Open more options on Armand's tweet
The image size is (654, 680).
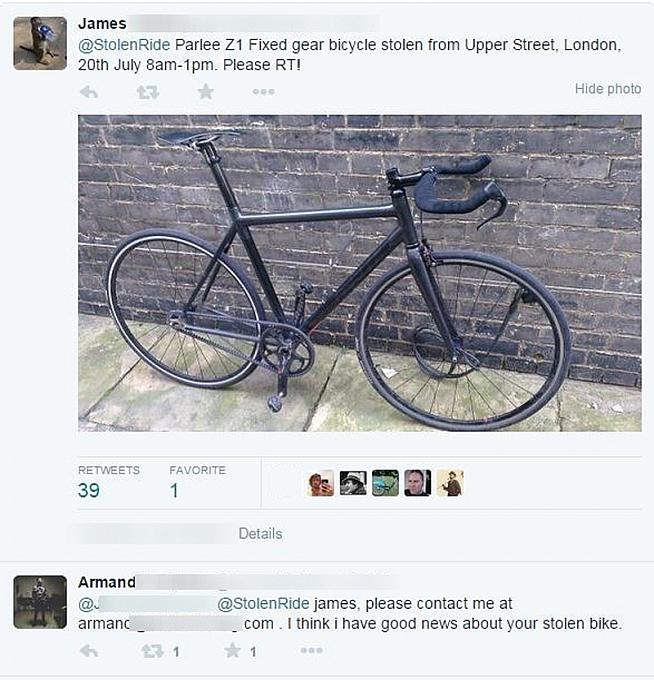click(311, 651)
